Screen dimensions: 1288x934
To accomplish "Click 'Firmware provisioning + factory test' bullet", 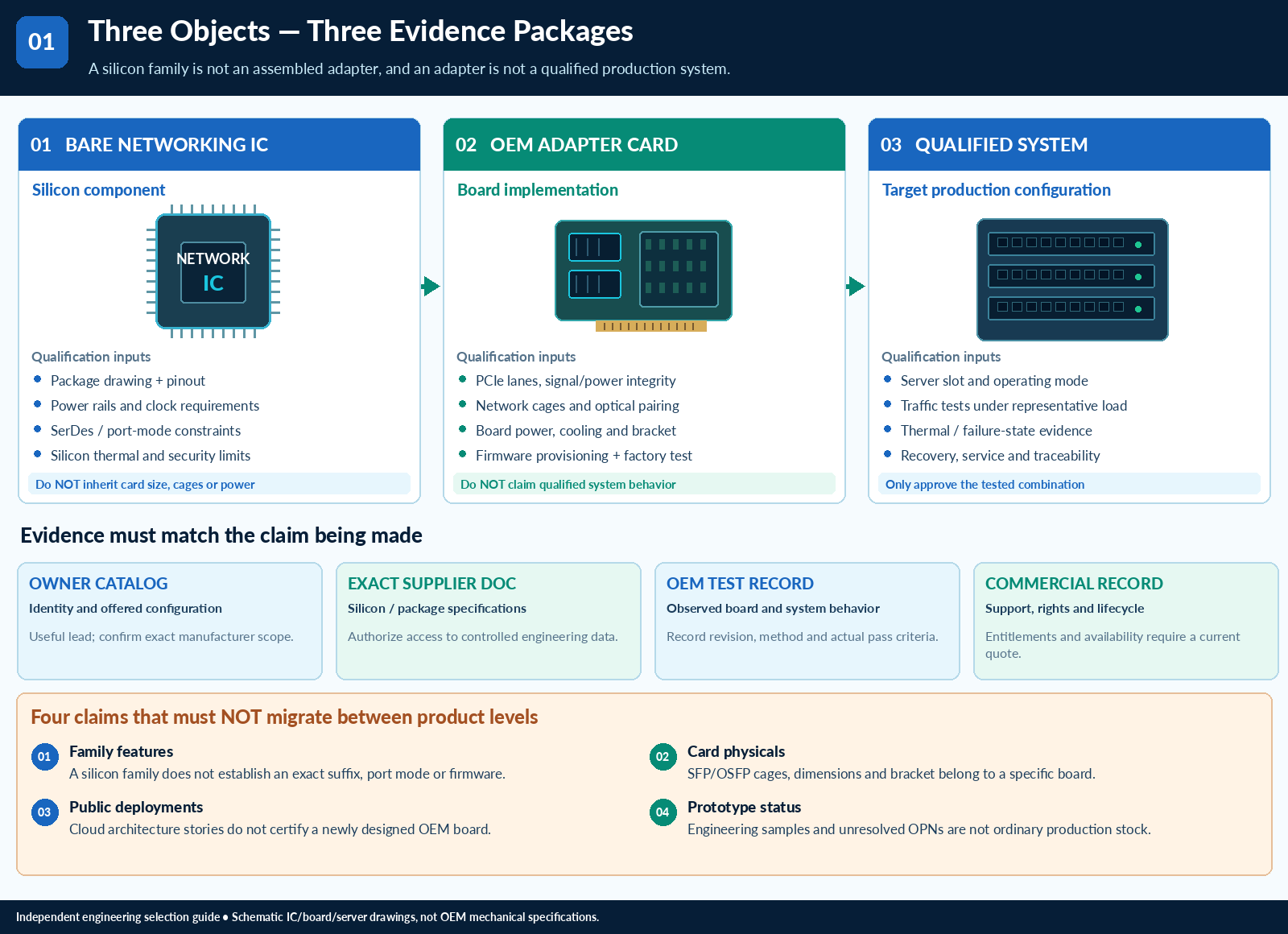I will coord(584,456).
